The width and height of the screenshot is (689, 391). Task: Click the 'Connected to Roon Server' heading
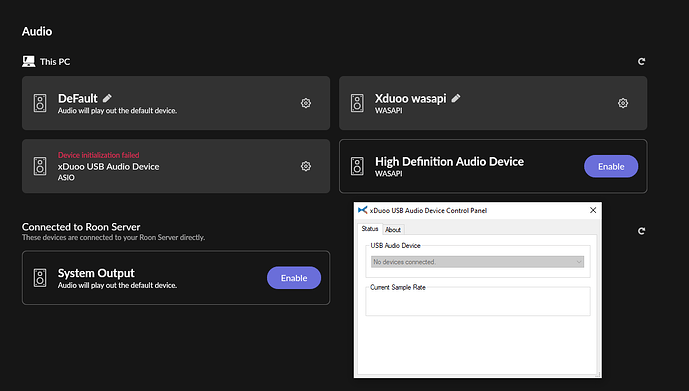[x=81, y=227]
